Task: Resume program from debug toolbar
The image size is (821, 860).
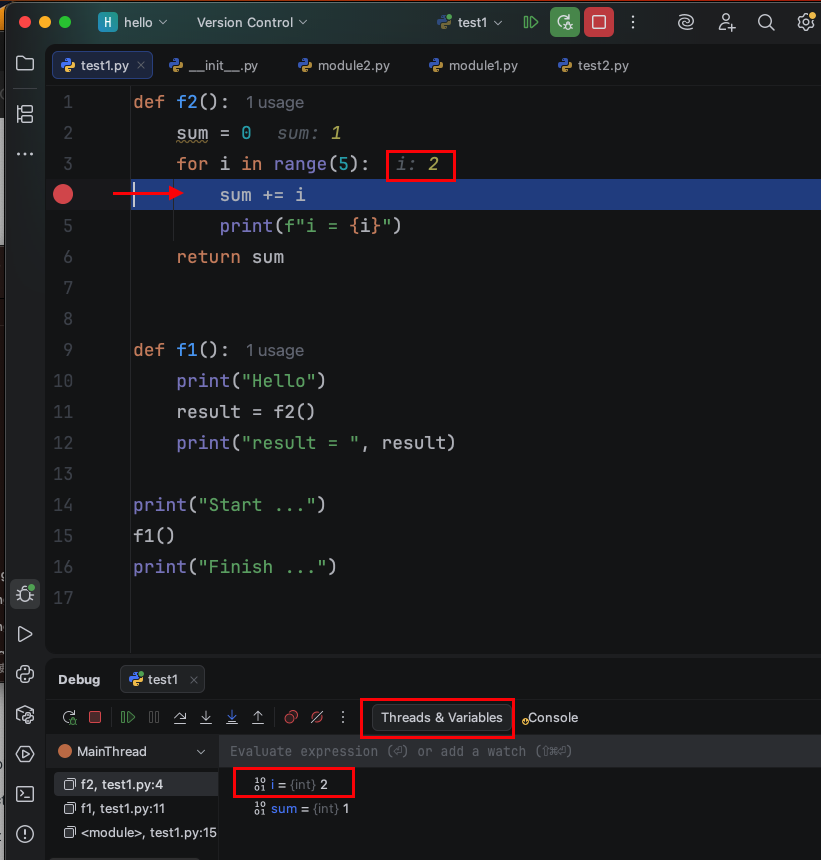Action: [128, 717]
